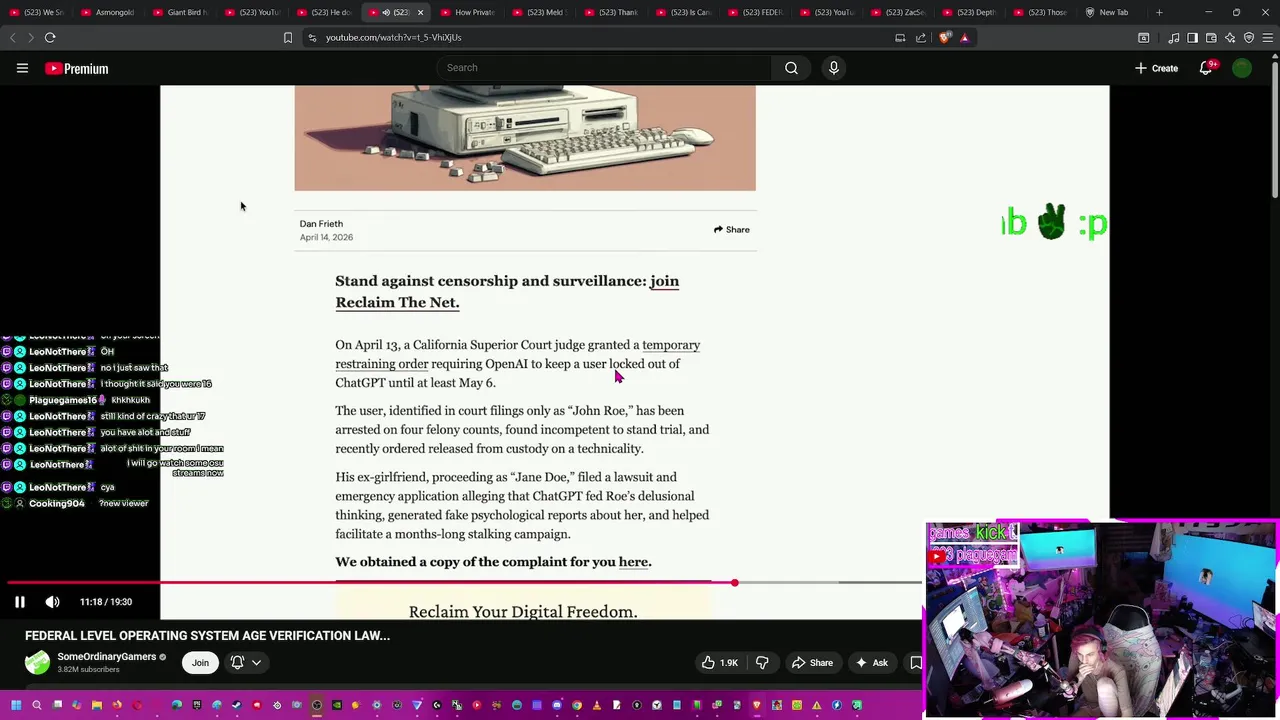Switch to the ZacSe tab
The width and height of the screenshot is (1280, 720).
[x=898, y=12]
